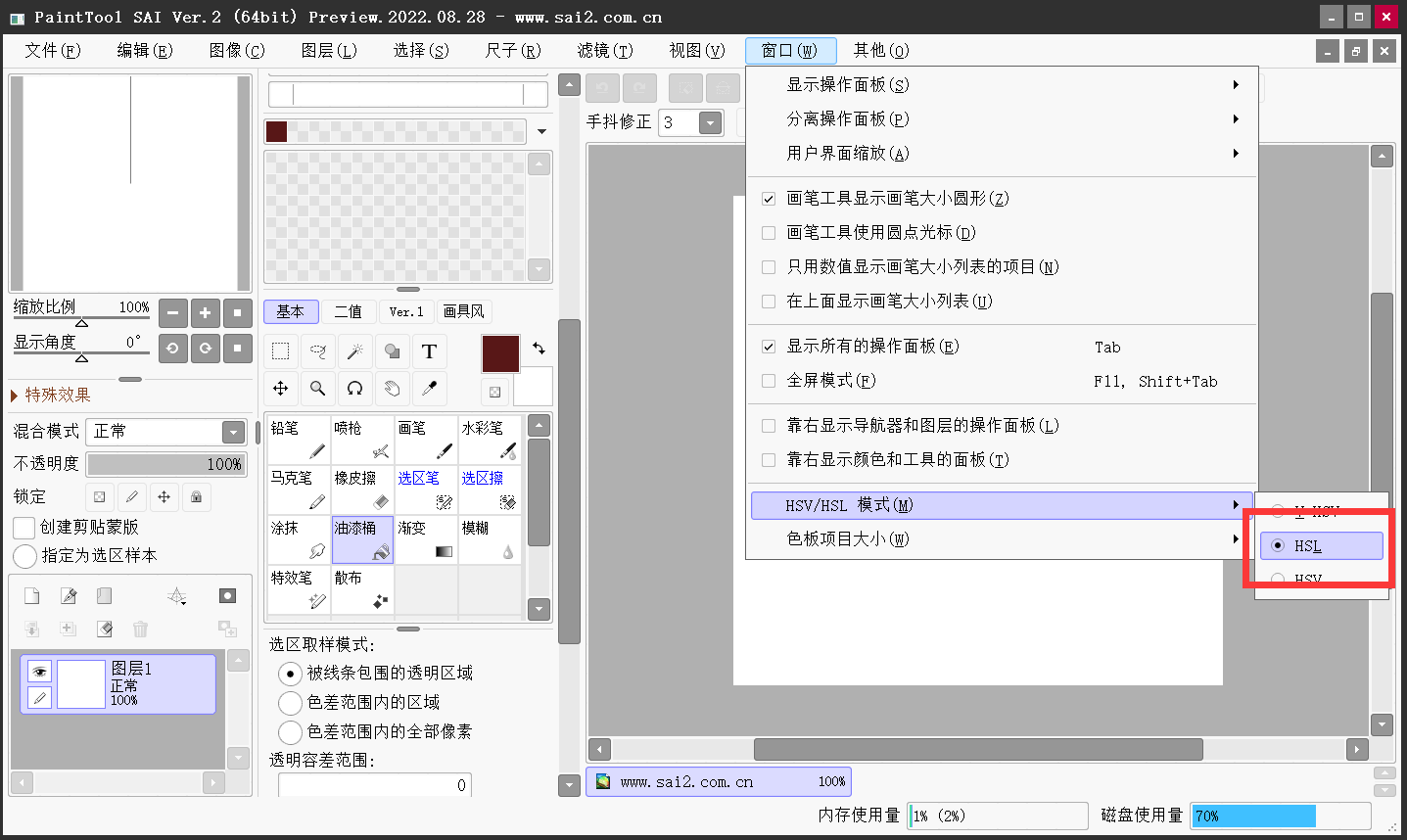This screenshot has width=1407, height=840.
Task: Toggle 显示所有的操作面板 option
Action: click(769, 347)
